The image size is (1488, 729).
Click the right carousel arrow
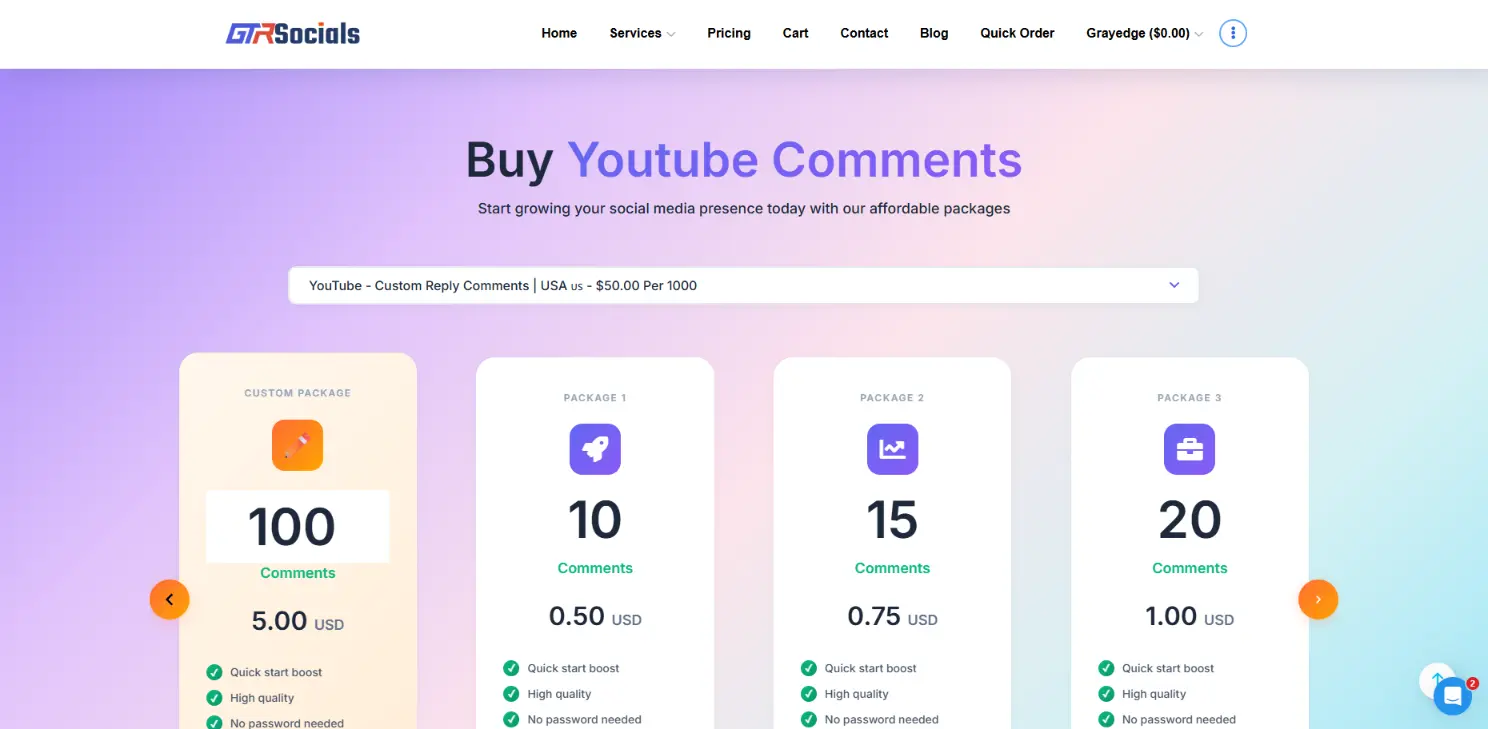(1318, 599)
